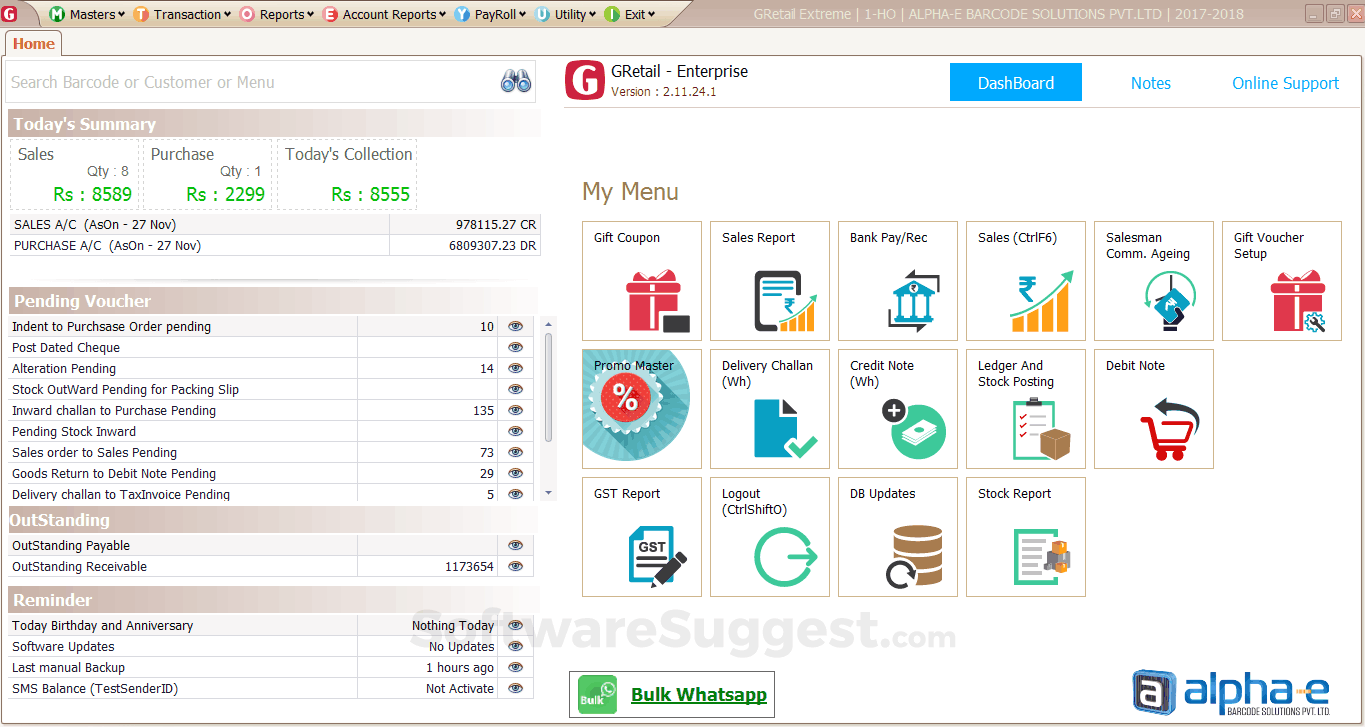Select the Home tab
The height and width of the screenshot is (727, 1365).
click(x=34, y=44)
